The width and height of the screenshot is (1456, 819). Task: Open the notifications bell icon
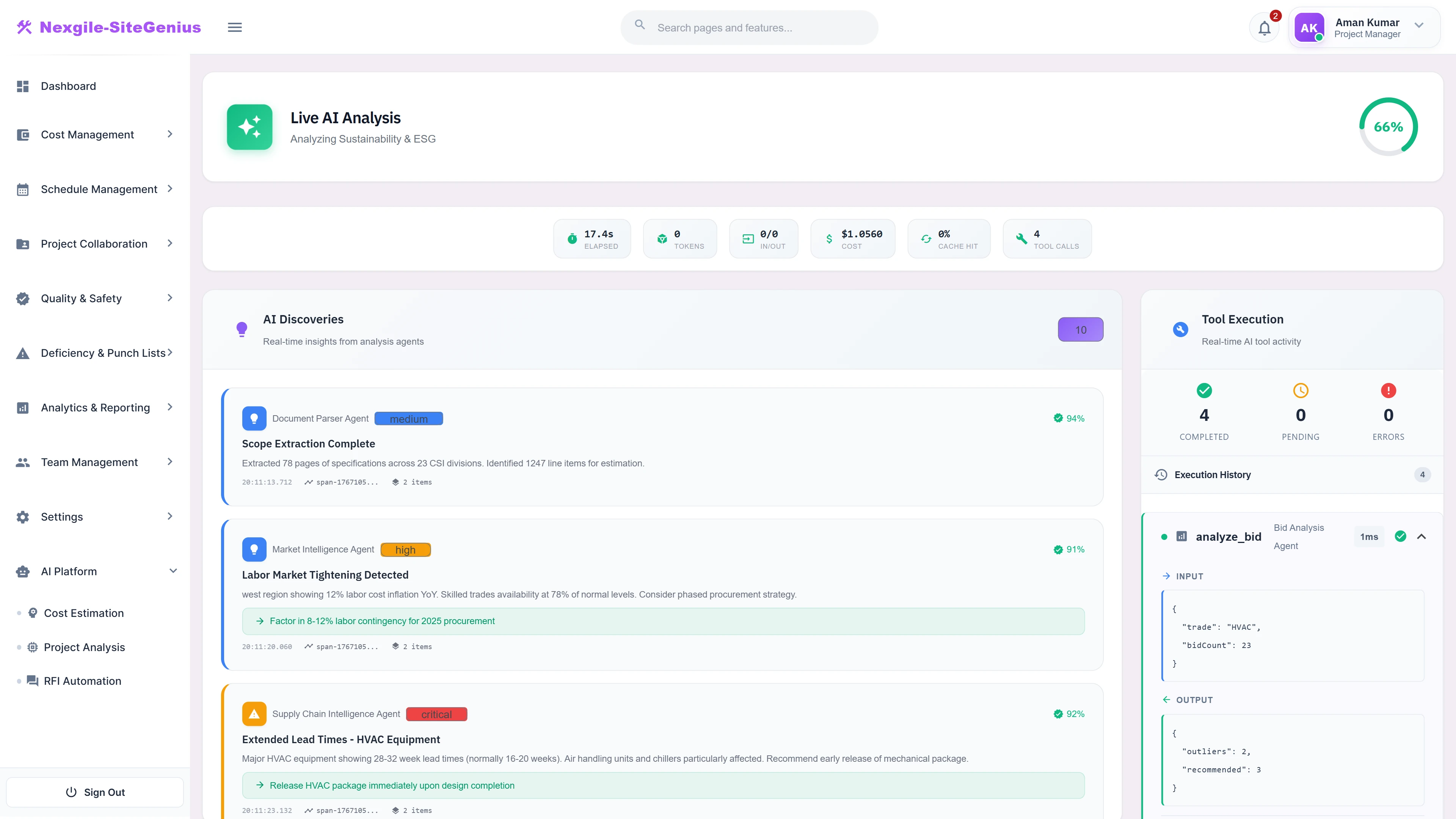coord(1265,27)
